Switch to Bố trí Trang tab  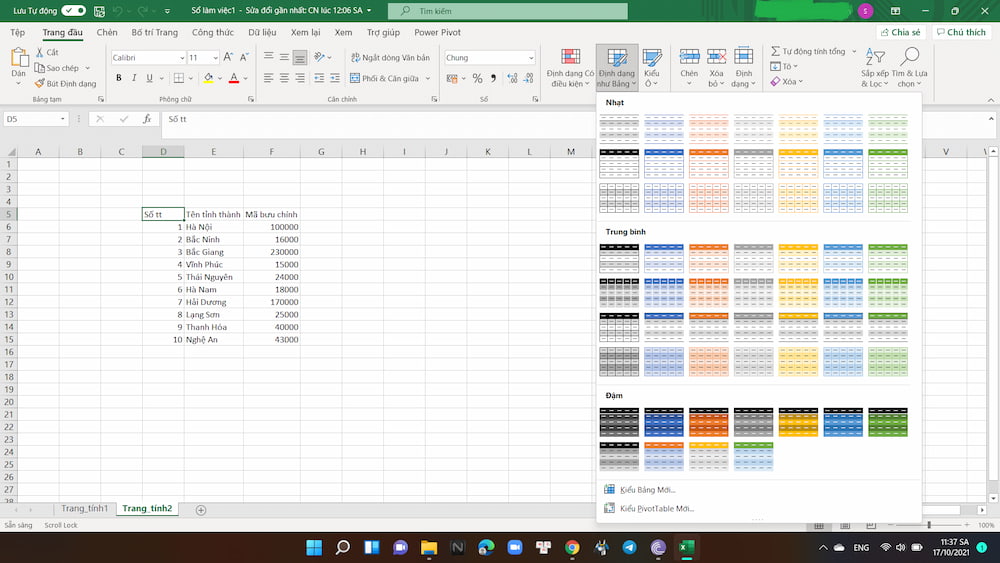pos(154,32)
